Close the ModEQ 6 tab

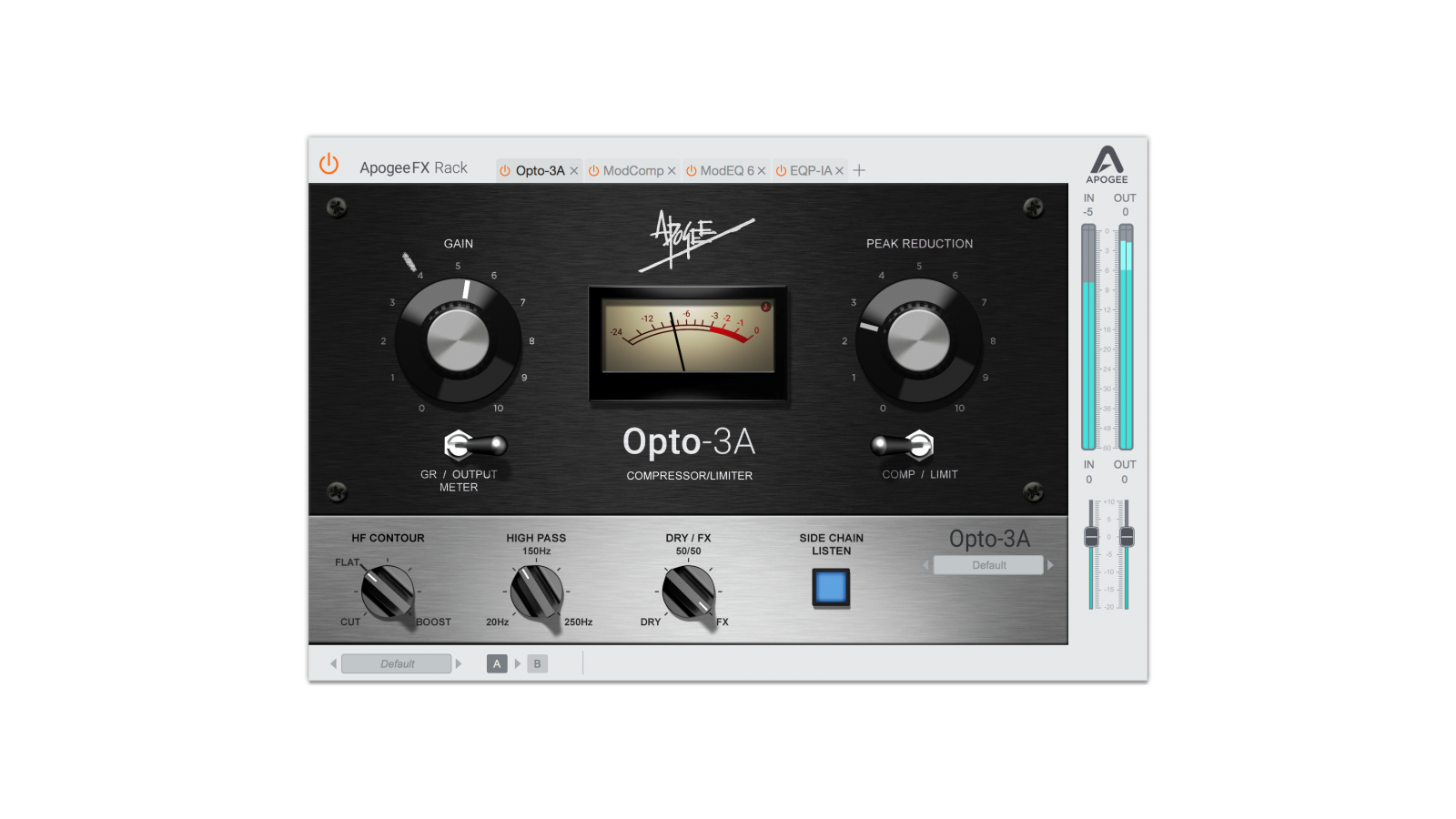pos(762,171)
